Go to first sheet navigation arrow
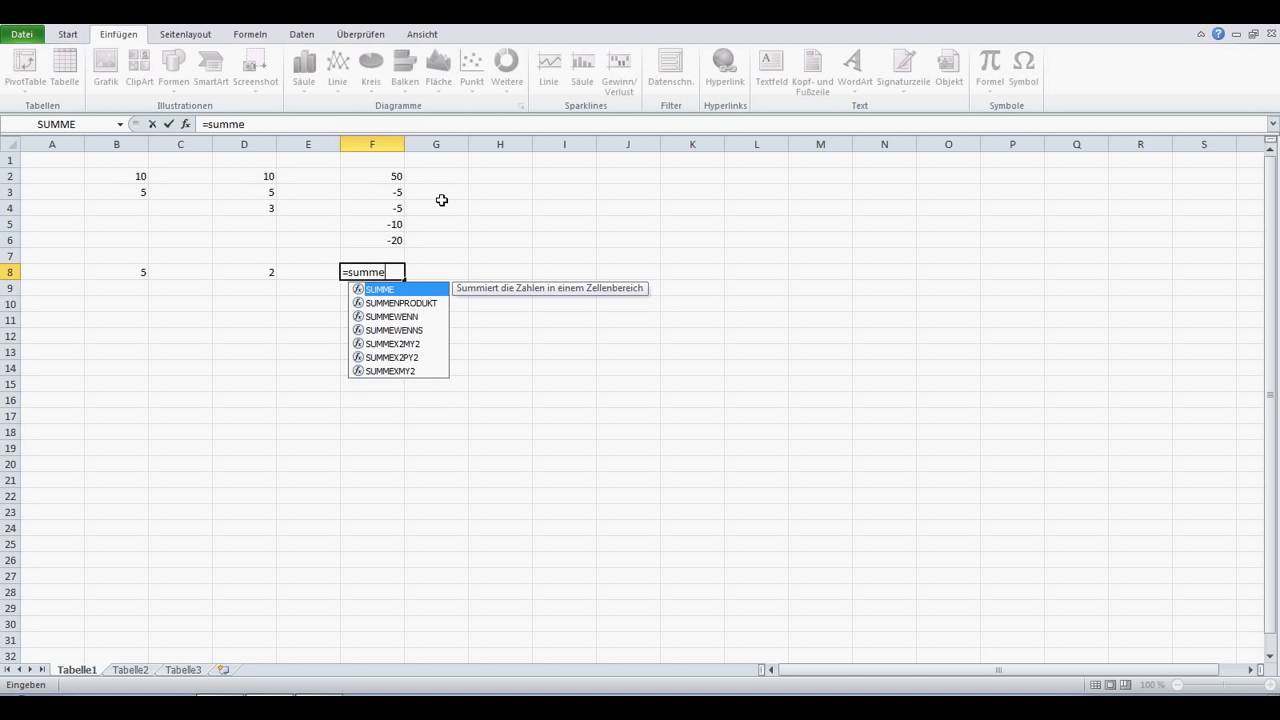 pos(7,670)
